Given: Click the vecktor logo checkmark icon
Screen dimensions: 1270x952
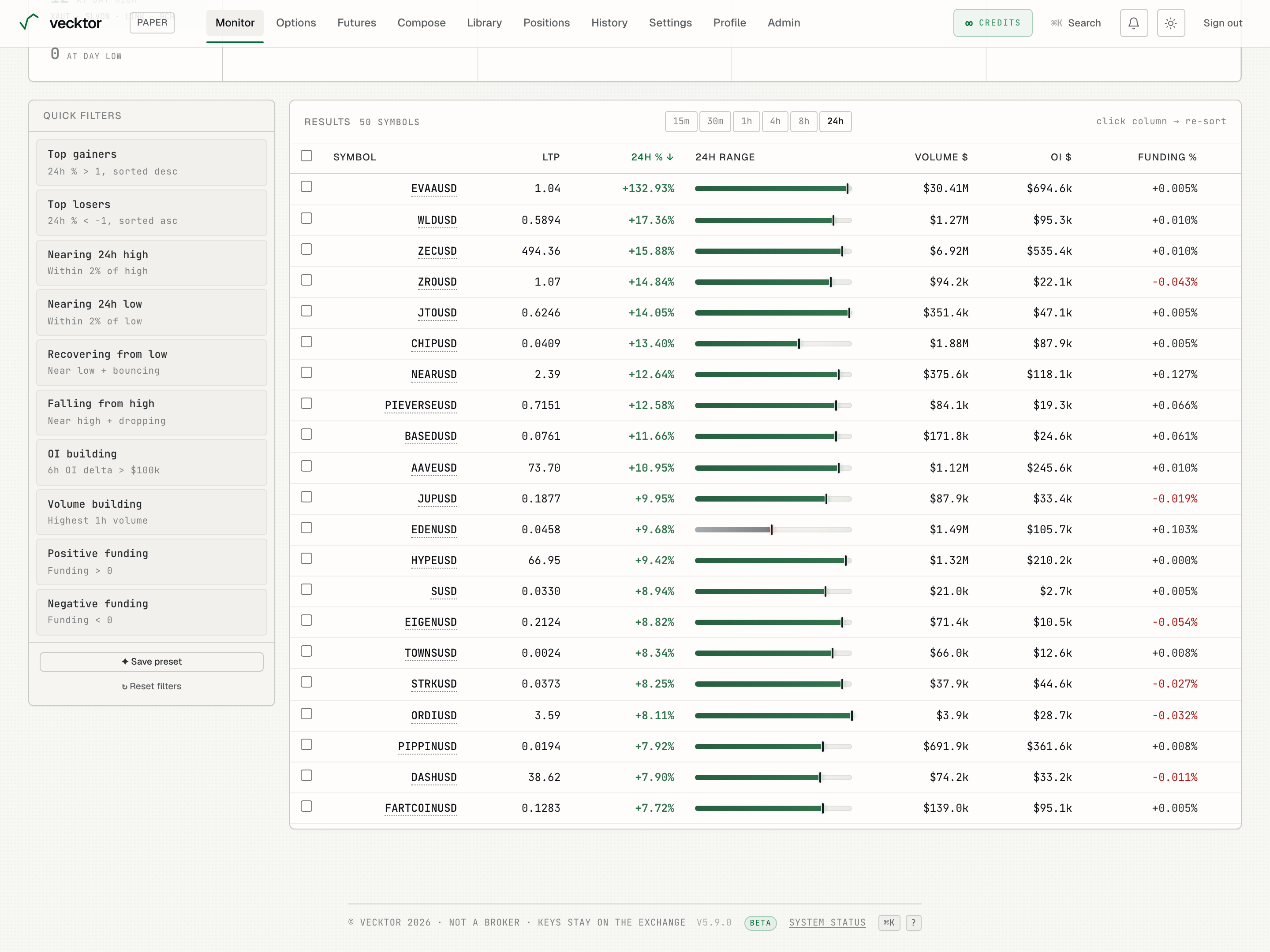Looking at the screenshot, I should coord(29,22).
